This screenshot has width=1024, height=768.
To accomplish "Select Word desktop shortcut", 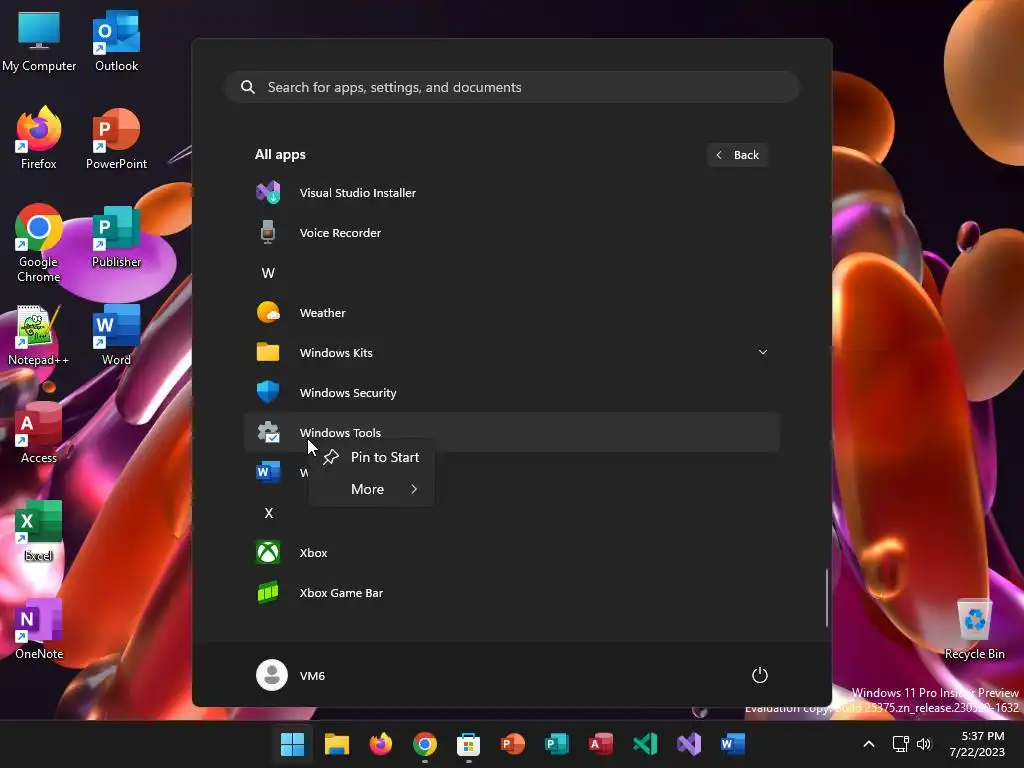I will coord(116,336).
